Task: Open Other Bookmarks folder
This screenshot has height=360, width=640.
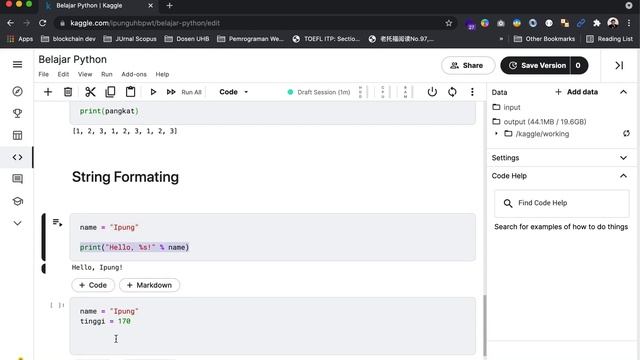Action: tap(544, 39)
